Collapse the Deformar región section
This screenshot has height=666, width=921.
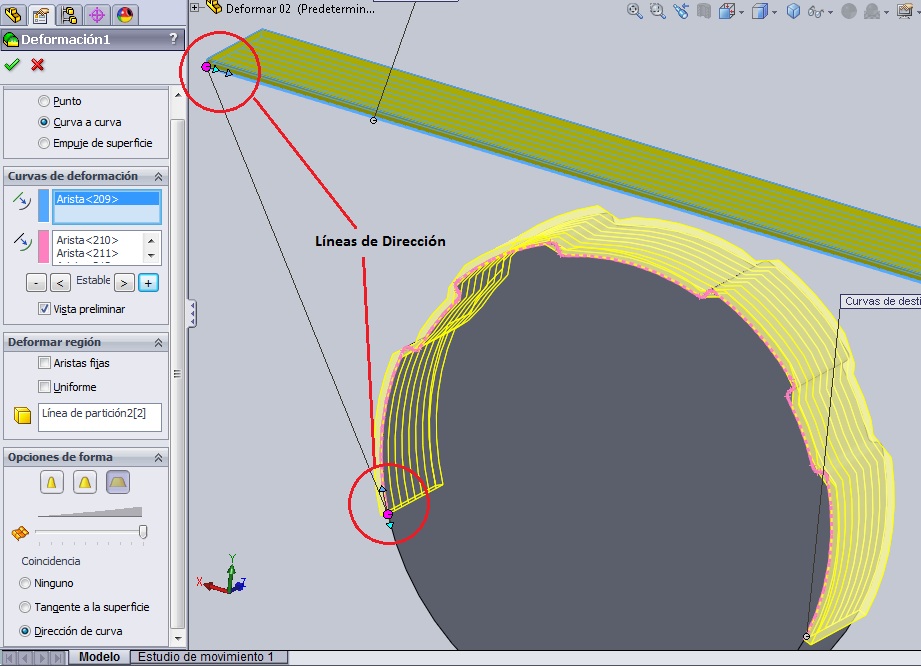[x=158, y=342]
